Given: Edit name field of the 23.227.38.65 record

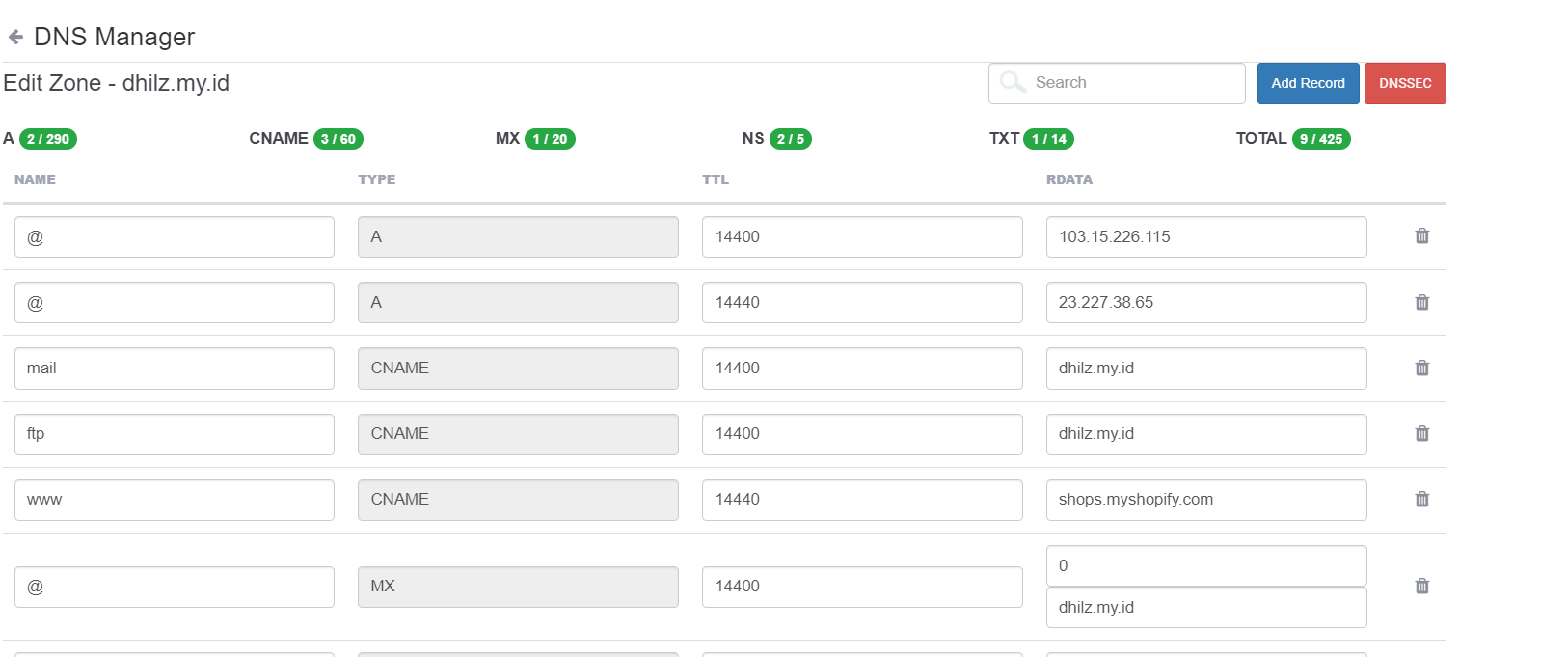Looking at the screenshot, I should click(x=175, y=302).
